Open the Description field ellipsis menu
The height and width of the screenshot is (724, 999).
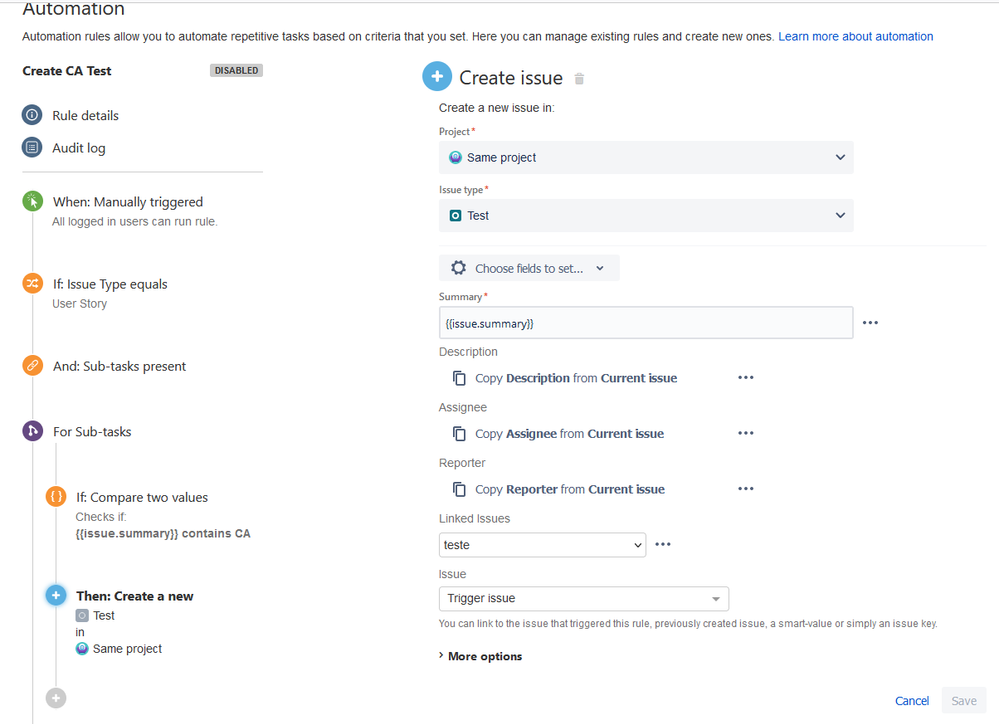coord(746,377)
